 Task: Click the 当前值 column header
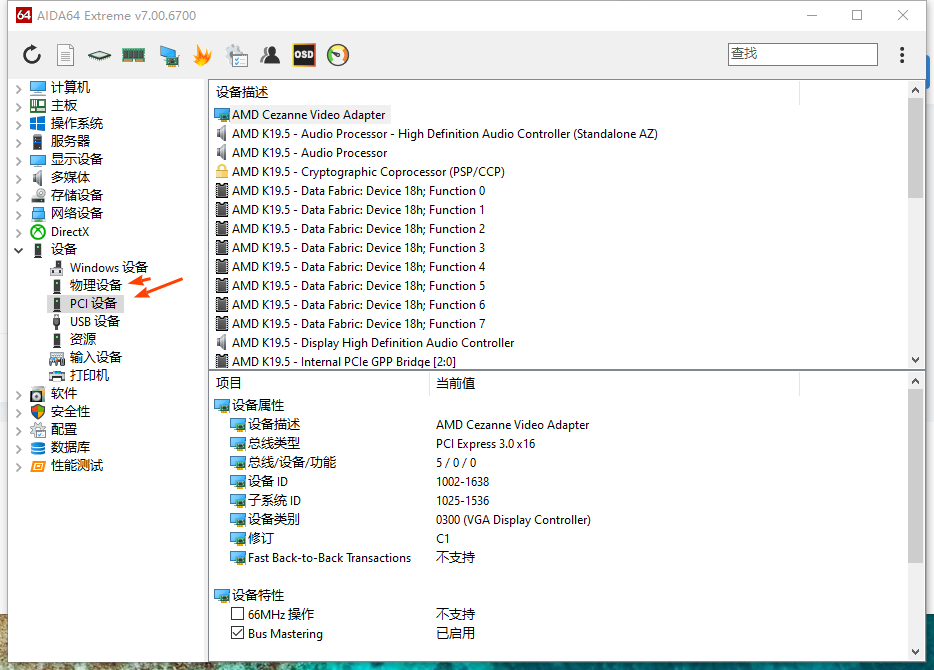tap(456, 384)
